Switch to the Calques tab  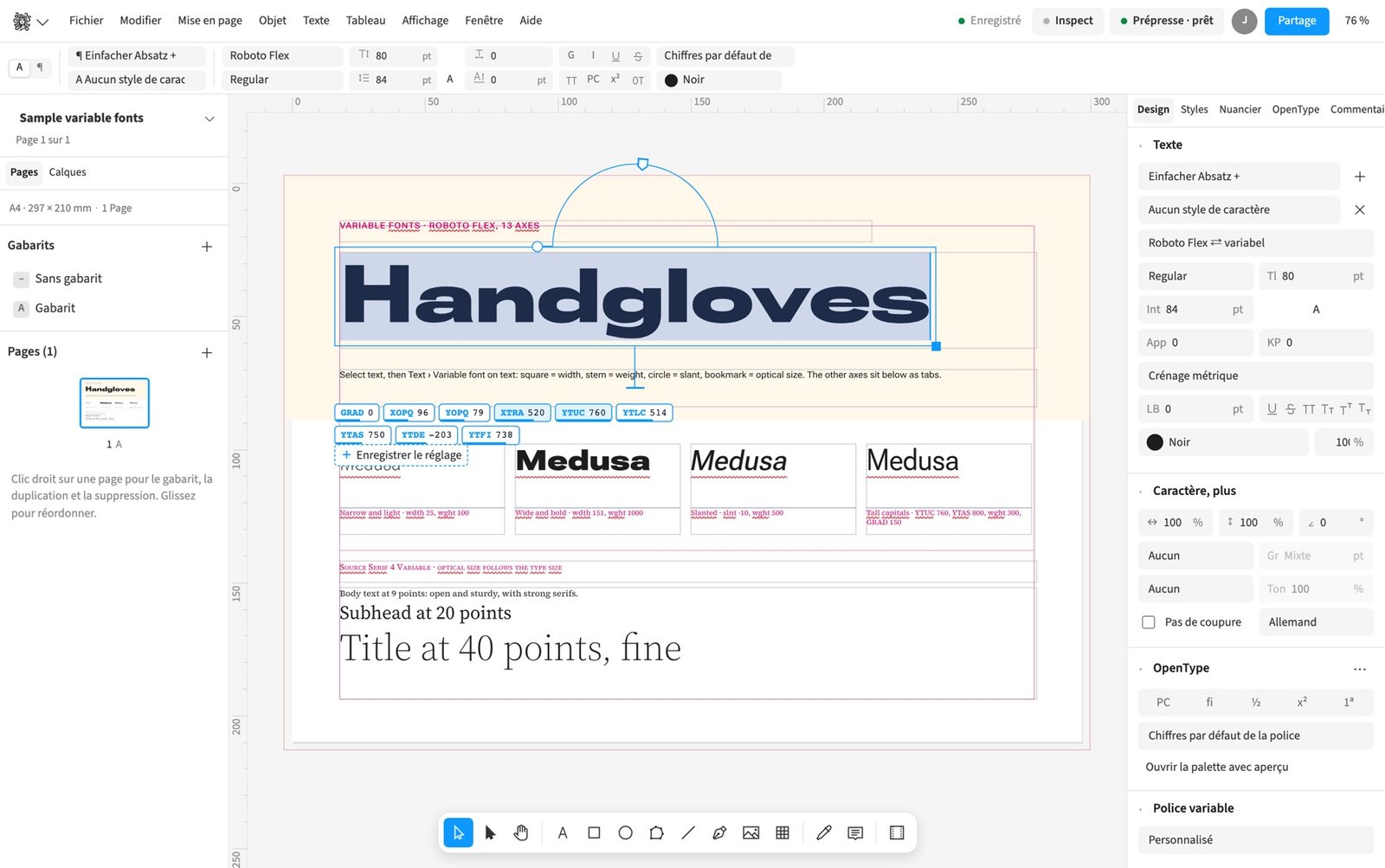pyautogui.click(x=68, y=172)
